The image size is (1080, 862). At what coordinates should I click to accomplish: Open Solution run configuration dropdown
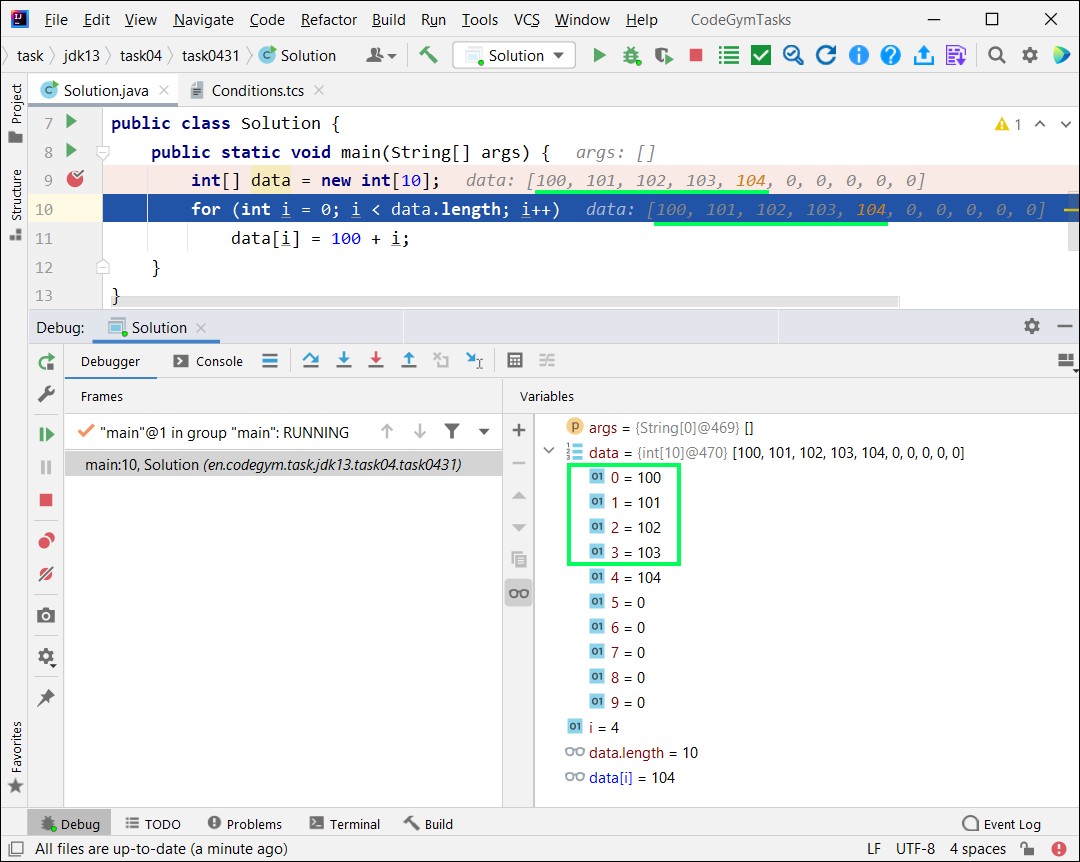[x=514, y=55]
